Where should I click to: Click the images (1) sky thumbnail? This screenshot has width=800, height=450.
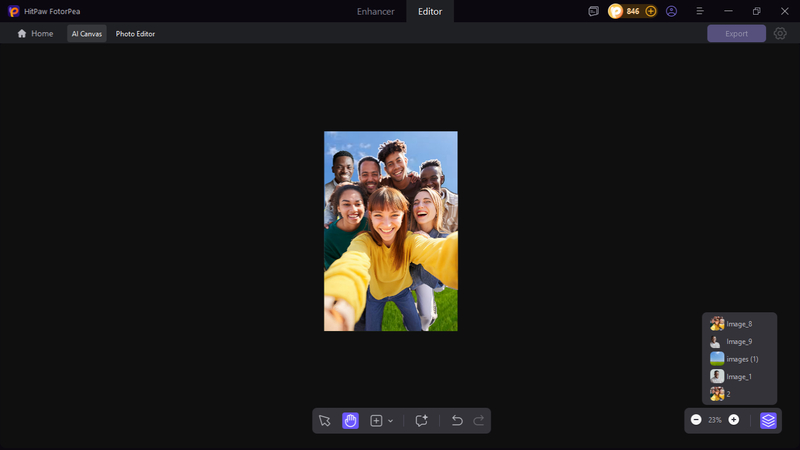717,359
